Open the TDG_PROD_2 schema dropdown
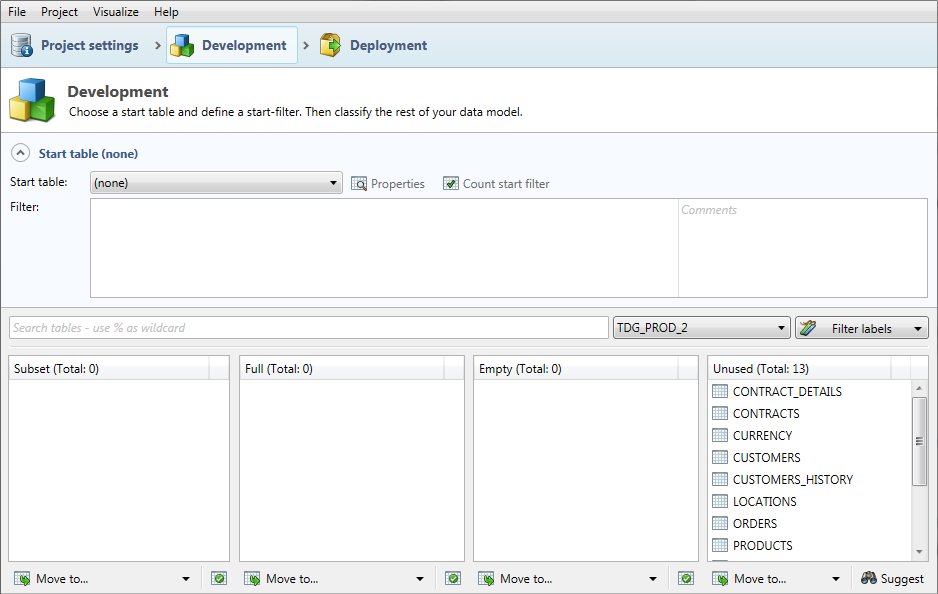The height and width of the screenshot is (594, 938). pyautogui.click(x=701, y=328)
